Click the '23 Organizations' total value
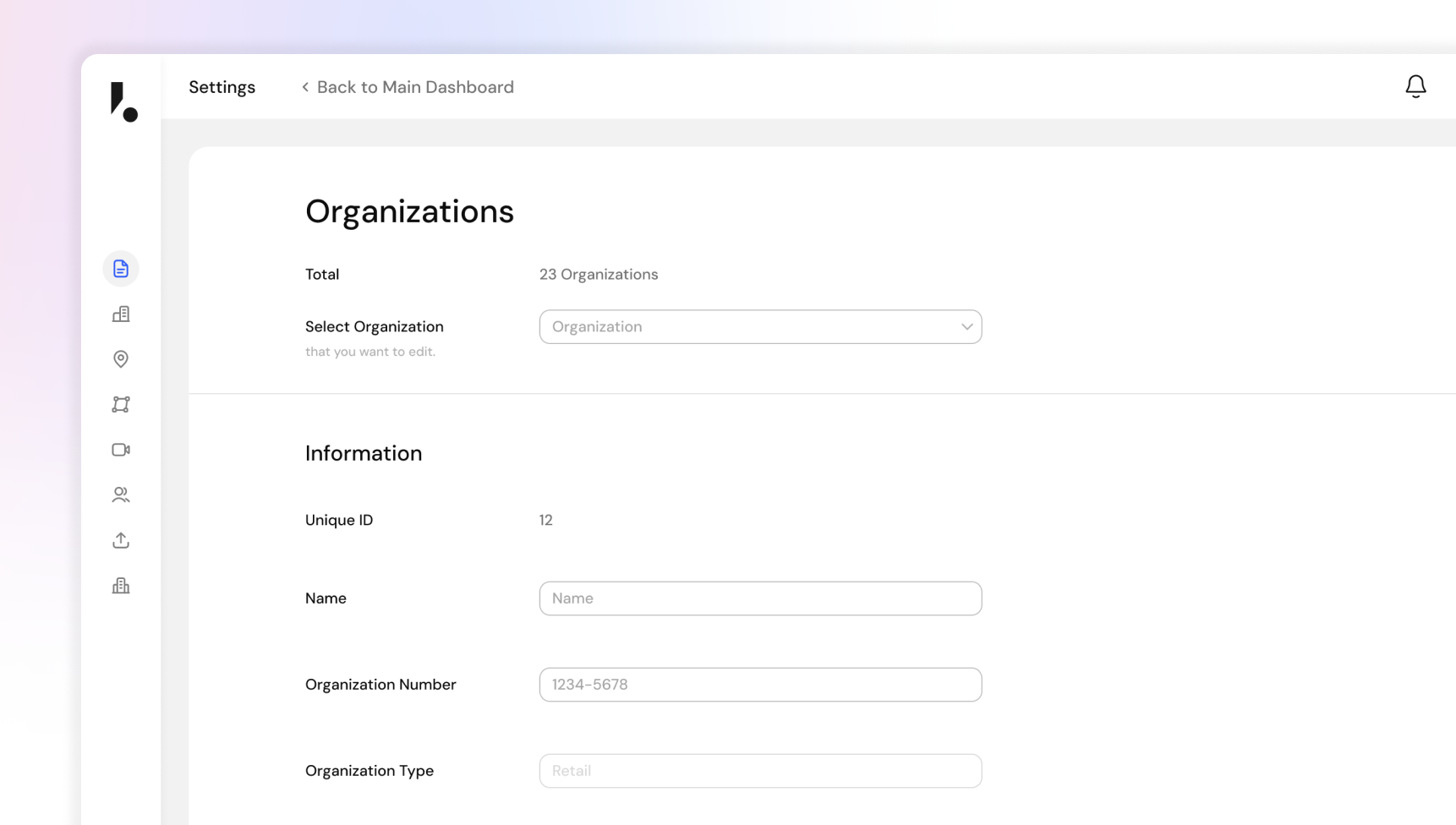Screen dimensions: 1456x825 (599, 275)
